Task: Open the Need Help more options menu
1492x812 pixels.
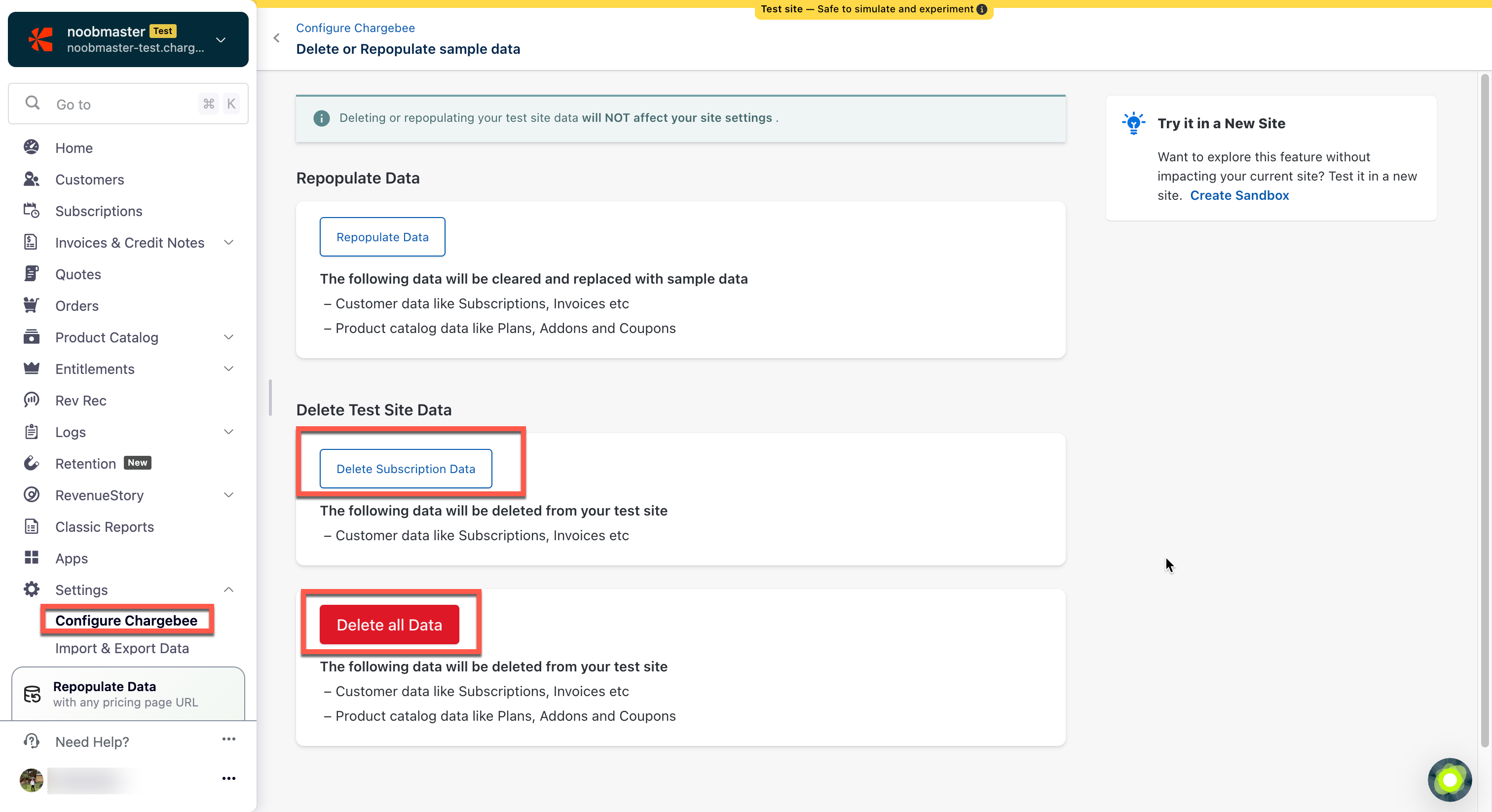Action: (229, 739)
